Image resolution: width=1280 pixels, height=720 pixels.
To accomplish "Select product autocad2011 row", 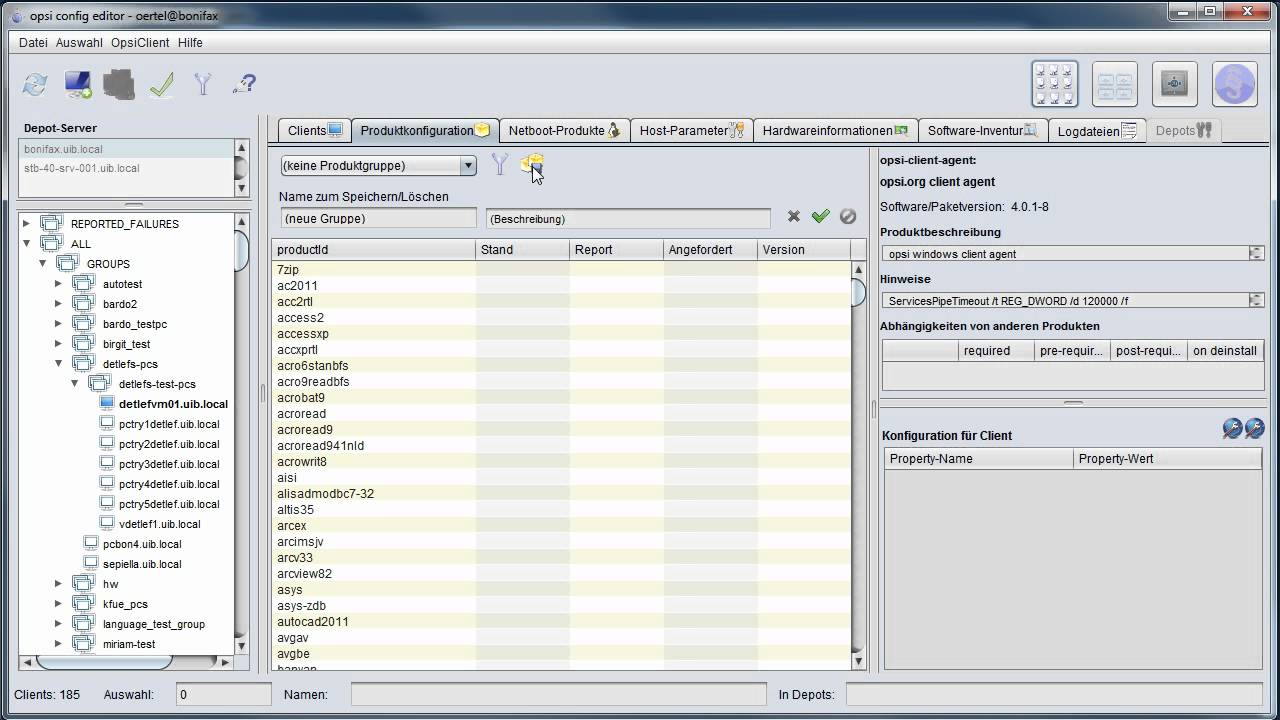I will pos(561,622).
